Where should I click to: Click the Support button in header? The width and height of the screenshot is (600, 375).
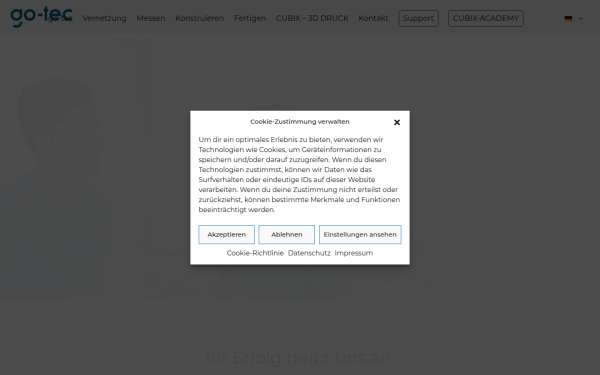tap(418, 18)
